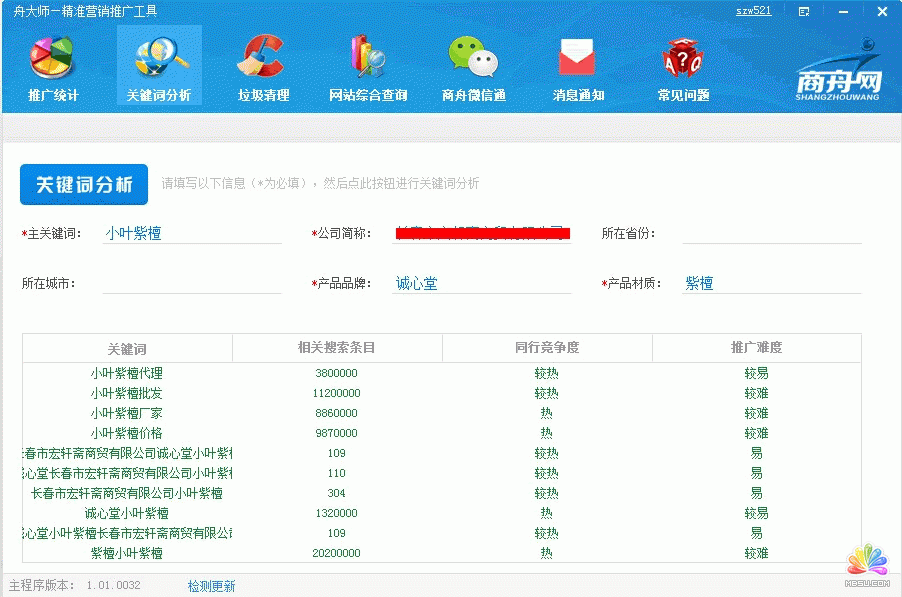Focus the 所在省份 input field

(771, 234)
